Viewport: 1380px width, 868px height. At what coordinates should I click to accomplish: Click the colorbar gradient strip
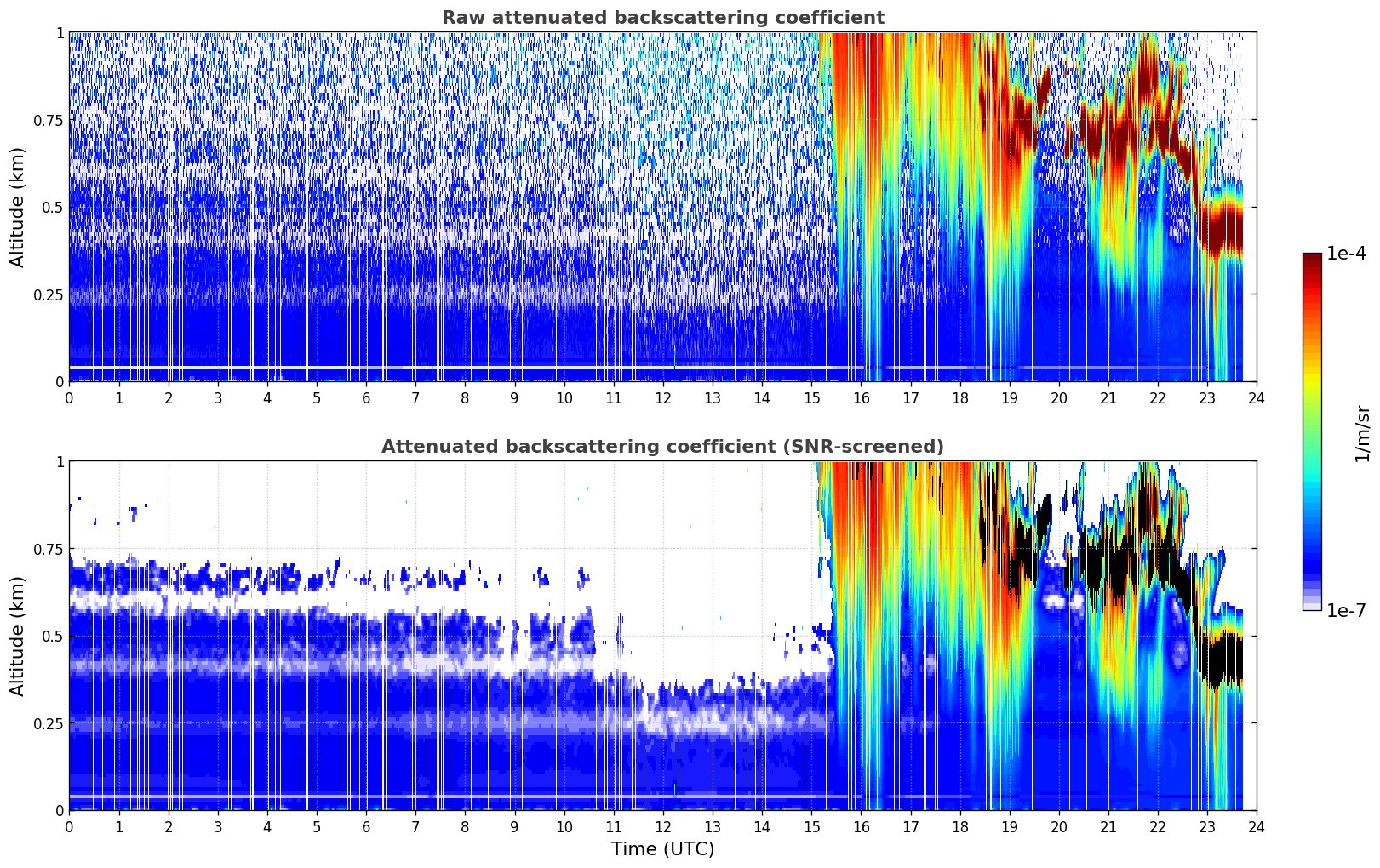(x=1312, y=431)
